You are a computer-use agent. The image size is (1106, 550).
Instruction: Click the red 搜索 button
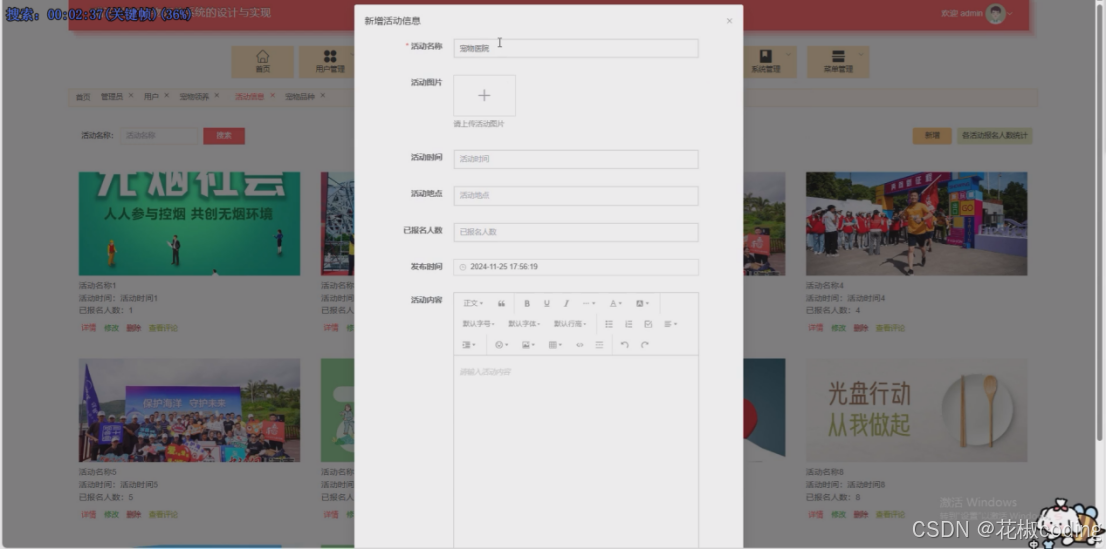[x=224, y=136]
